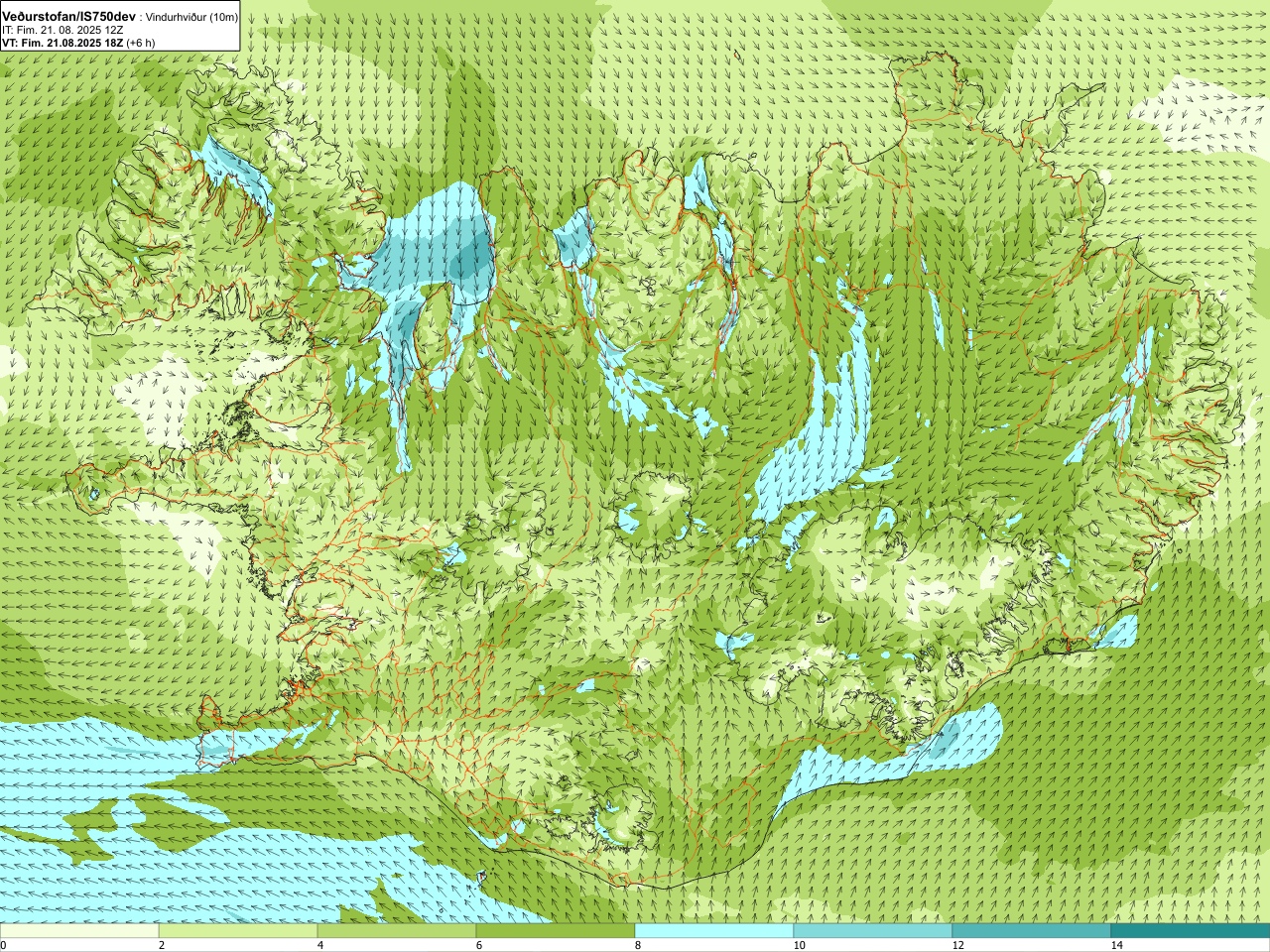Image resolution: width=1270 pixels, height=952 pixels.
Task: Click the 10–12 turquoise legend segment
Action: click(x=873, y=931)
